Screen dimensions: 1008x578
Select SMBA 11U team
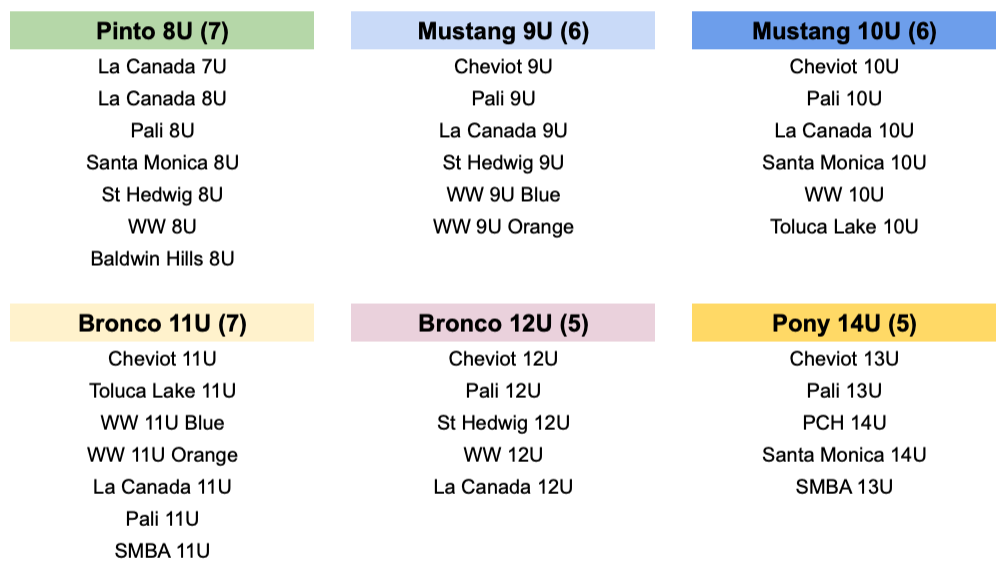point(162,551)
